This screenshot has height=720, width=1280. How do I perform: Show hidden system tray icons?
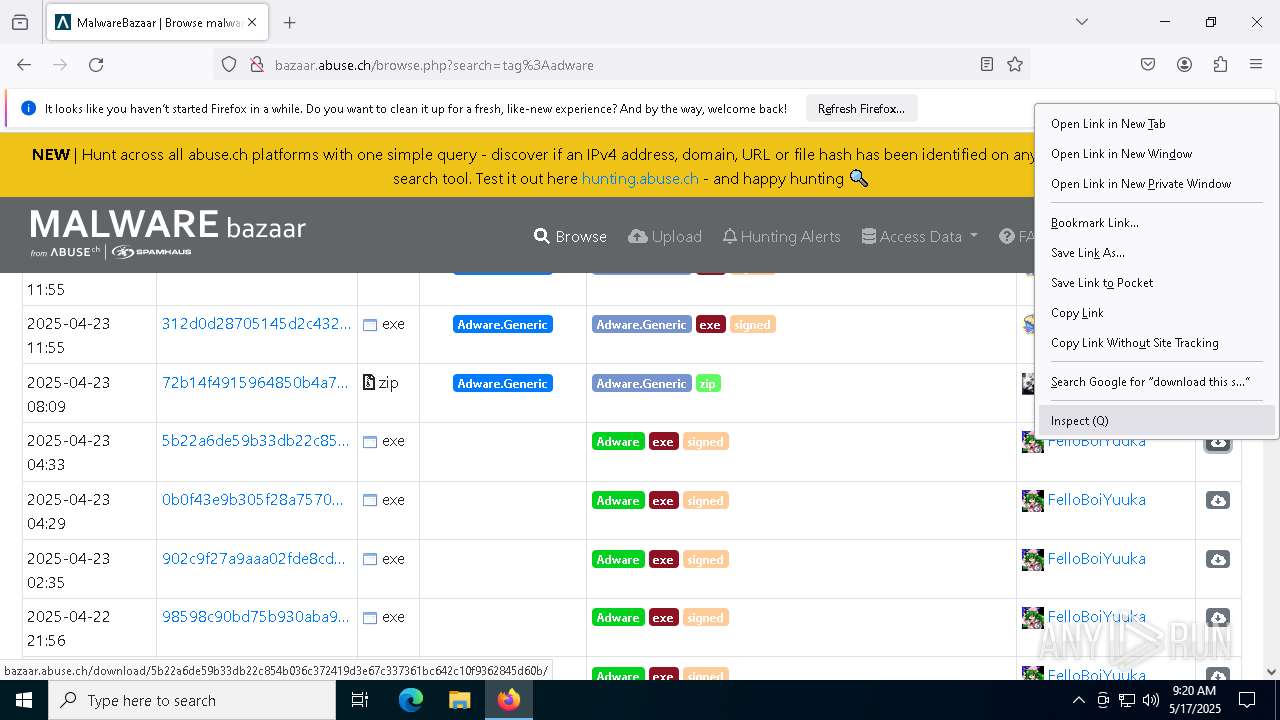click(x=1078, y=700)
